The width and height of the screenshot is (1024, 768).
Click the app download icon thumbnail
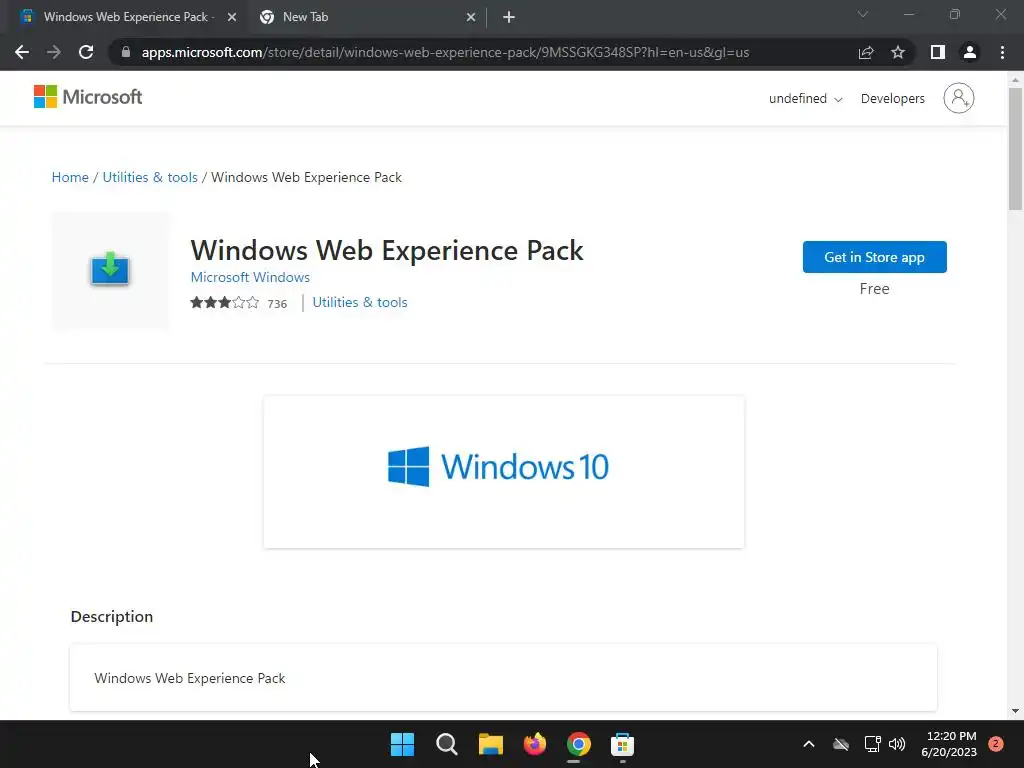(110, 269)
